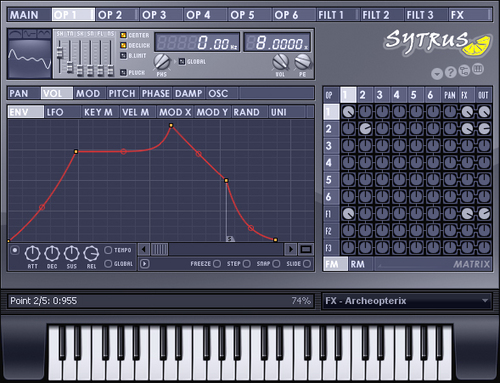
Task: Select the OSC articulation tab
Action: pos(222,93)
